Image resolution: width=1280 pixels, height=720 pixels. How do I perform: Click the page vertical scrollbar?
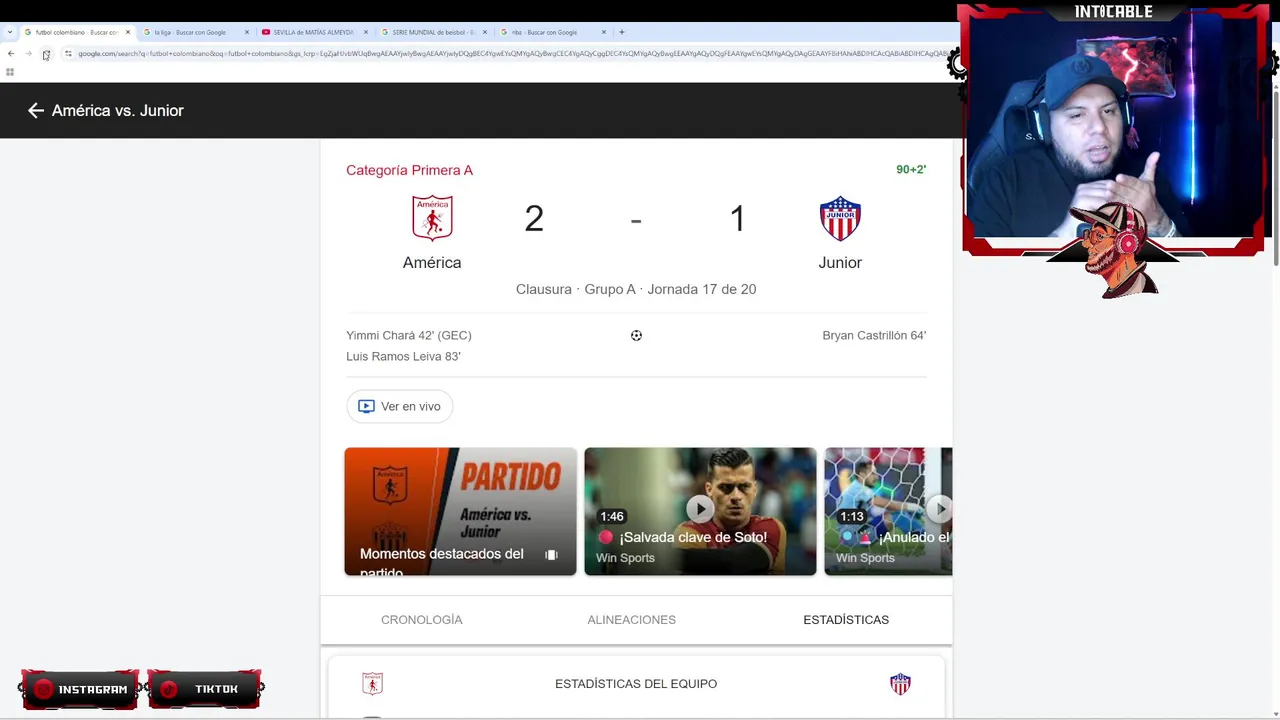pyautogui.click(x=1276, y=180)
